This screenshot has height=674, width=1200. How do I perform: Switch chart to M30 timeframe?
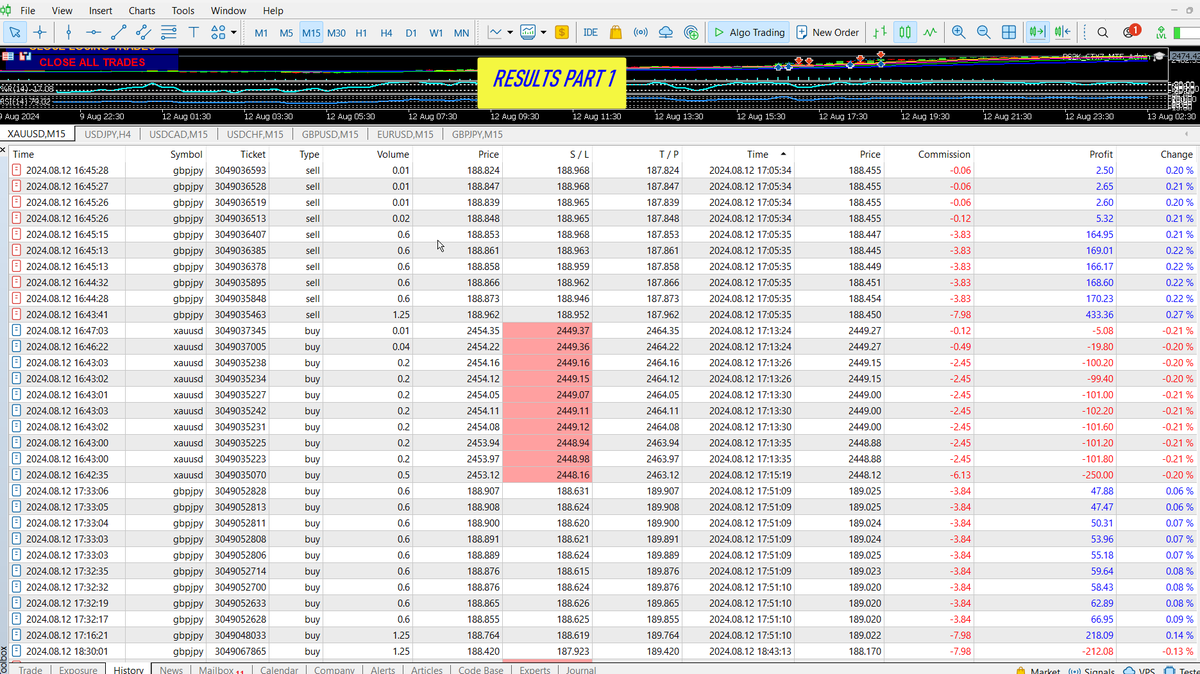pos(336,33)
